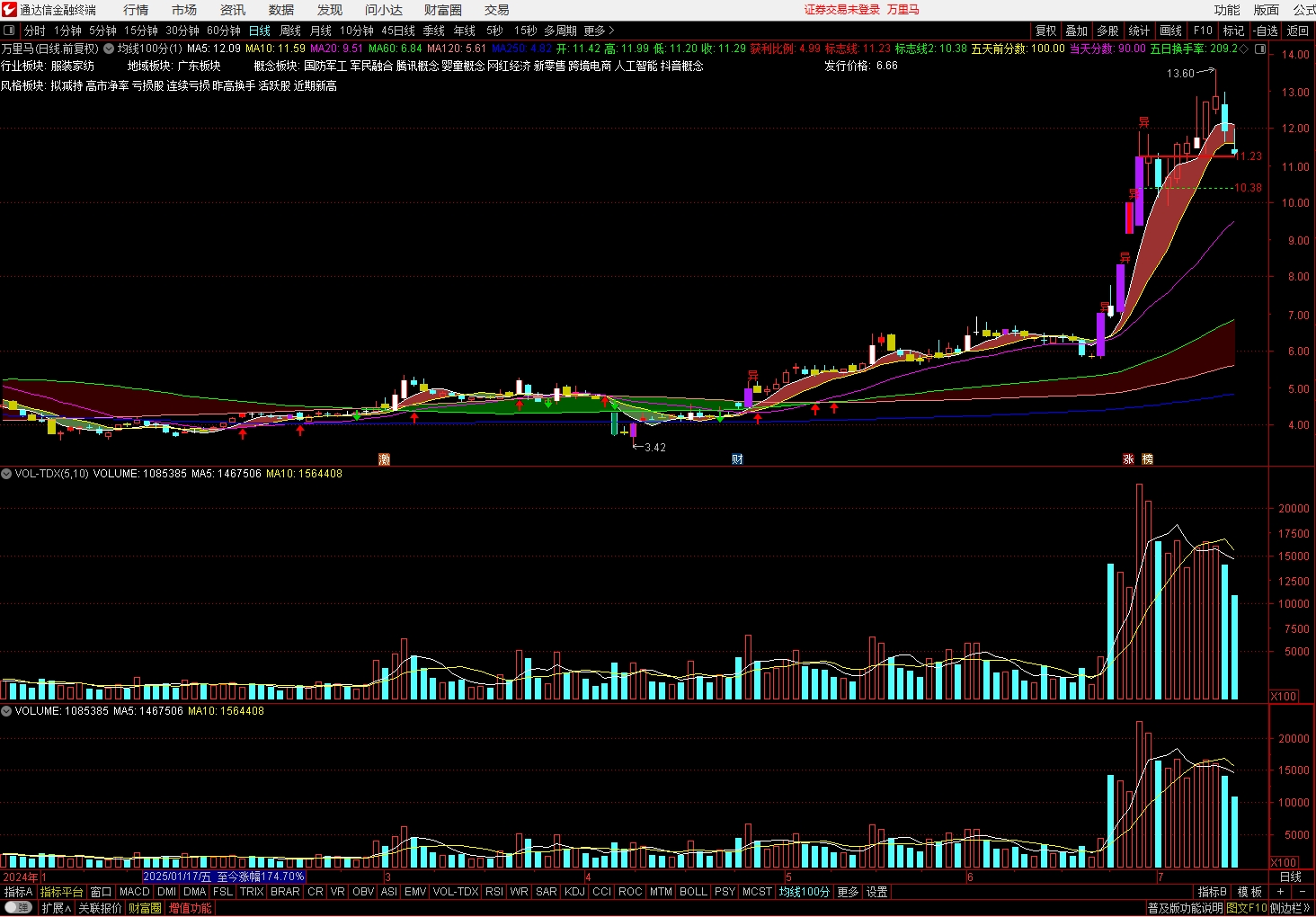Toggle the left panel icon beside 分时

click(9, 31)
